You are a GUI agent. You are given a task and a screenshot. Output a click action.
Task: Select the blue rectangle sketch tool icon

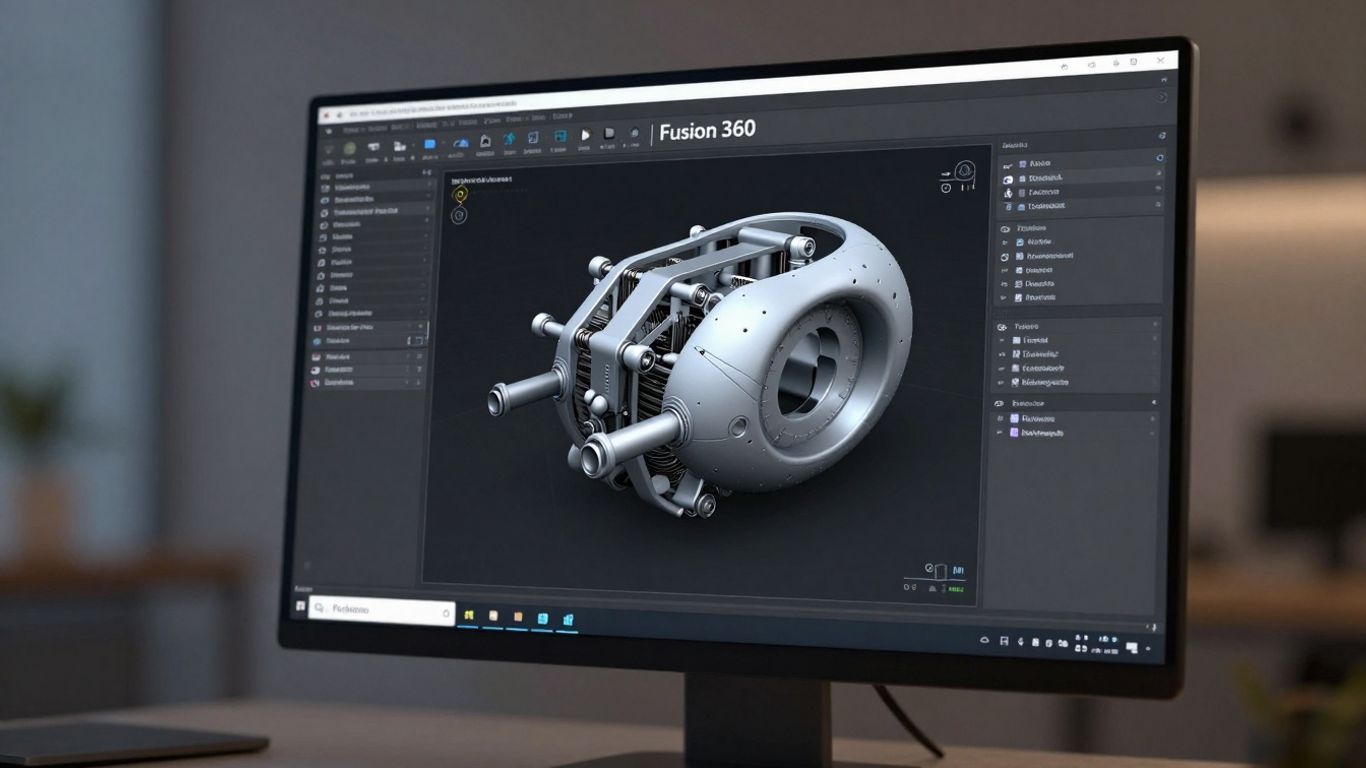(x=429, y=144)
